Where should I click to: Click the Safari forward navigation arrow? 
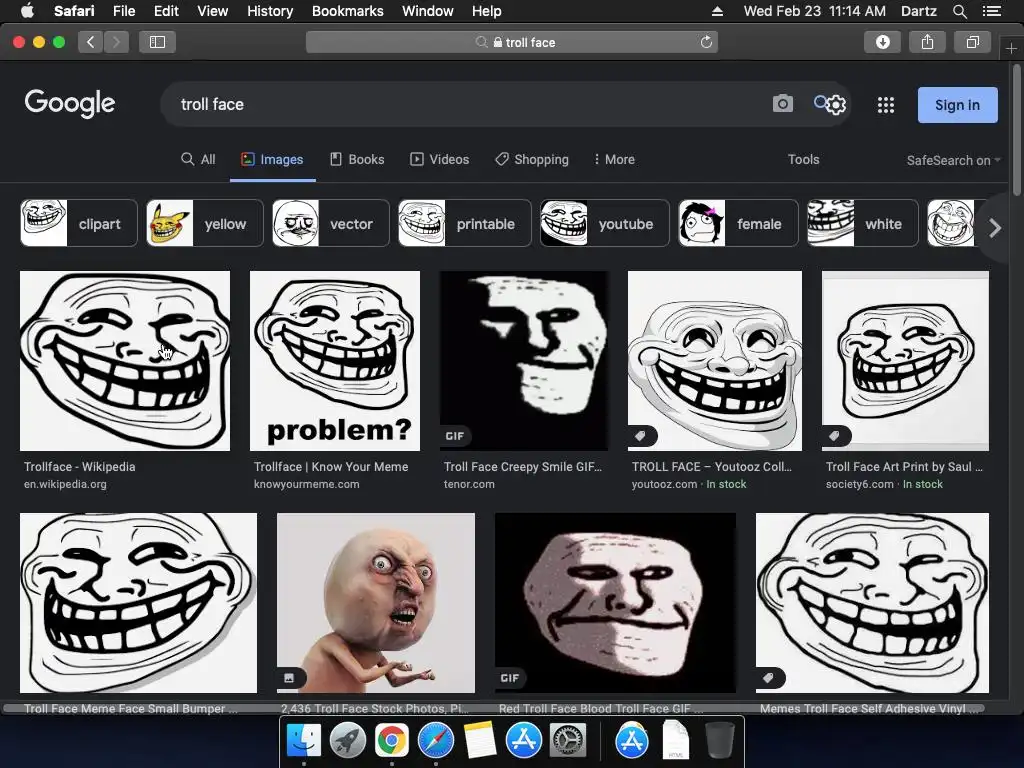pyautogui.click(x=116, y=42)
